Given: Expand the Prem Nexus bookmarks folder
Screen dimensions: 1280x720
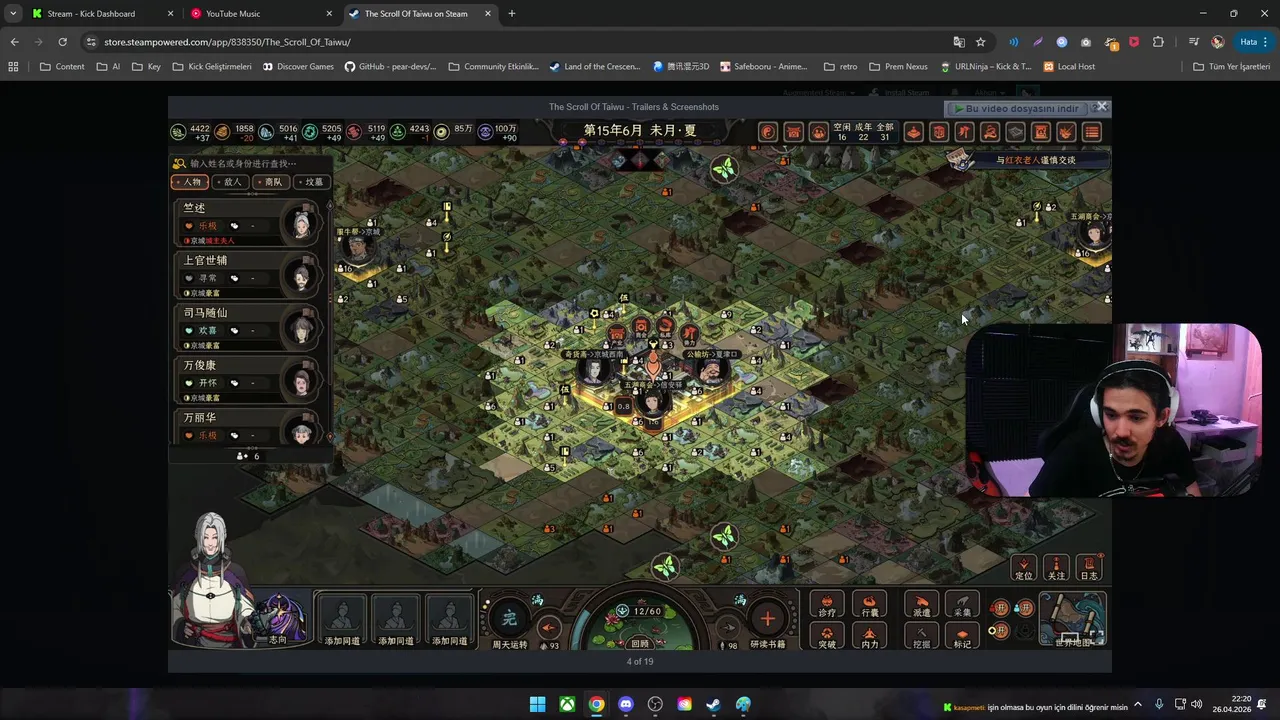Looking at the screenshot, I should (898, 67).
